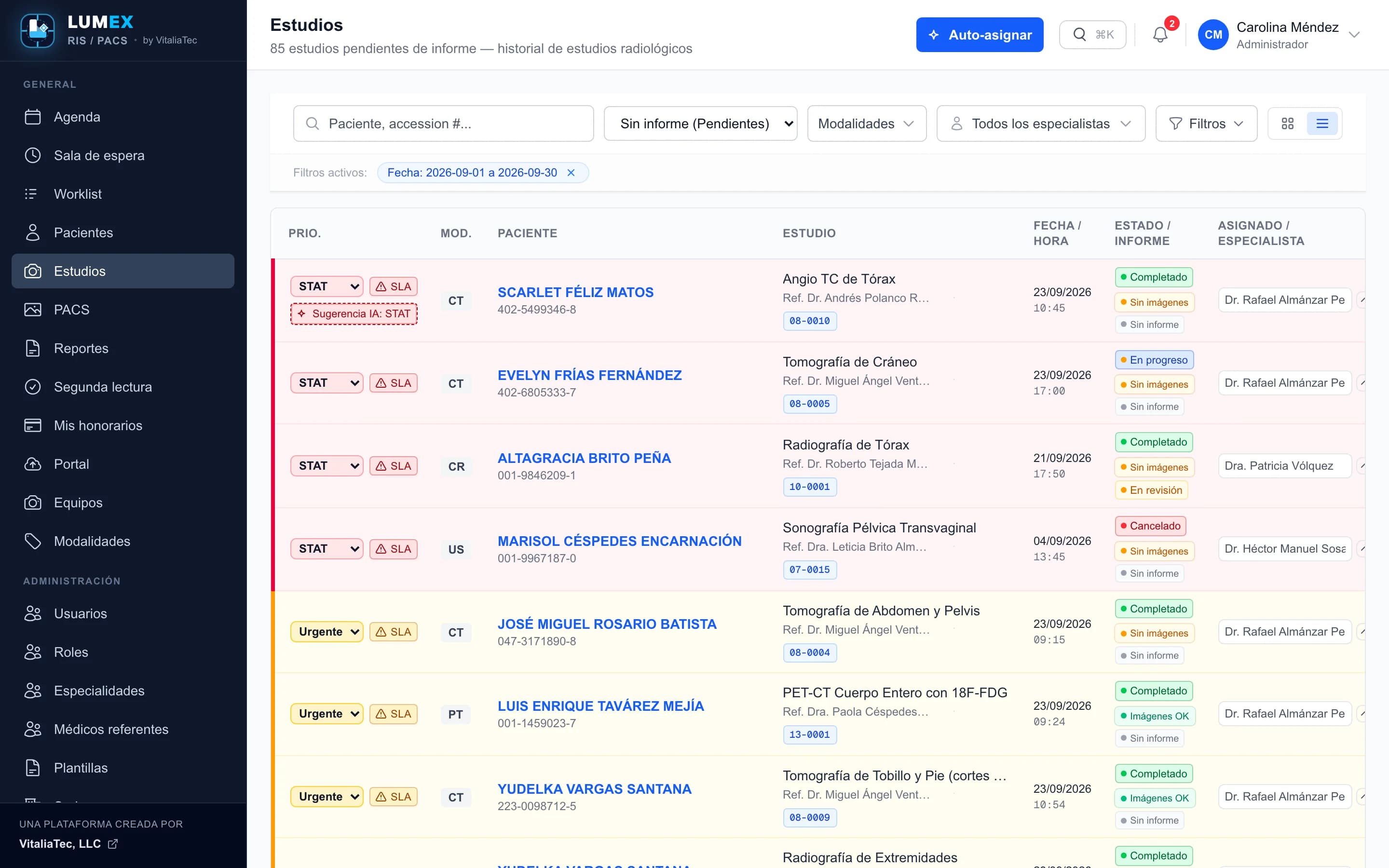
Task: Click specialist field for Marisol Céspedes Encarnación
Action: (1284, 549)
